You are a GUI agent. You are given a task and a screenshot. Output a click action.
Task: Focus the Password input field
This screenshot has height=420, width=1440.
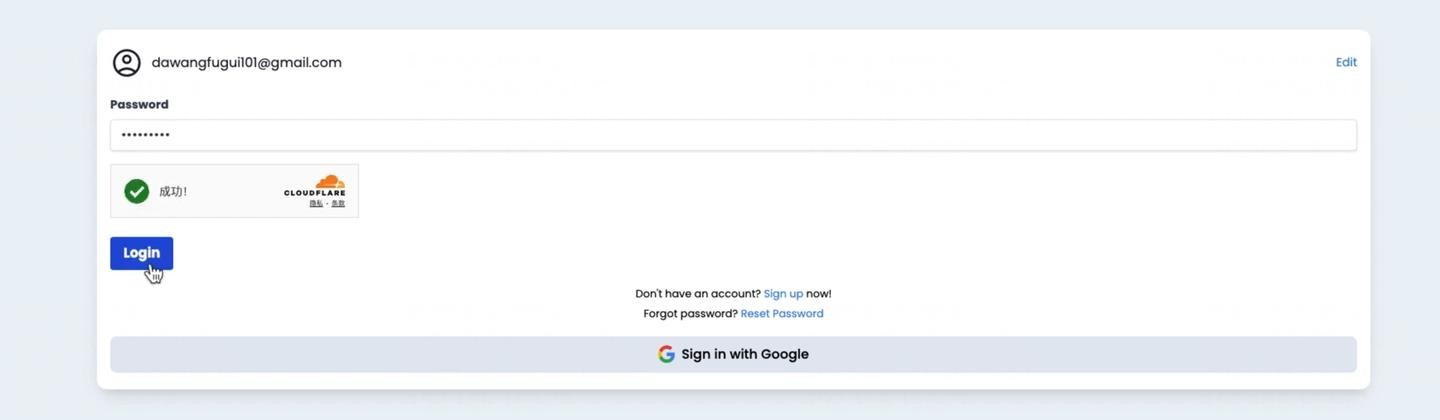pos(733,135)
